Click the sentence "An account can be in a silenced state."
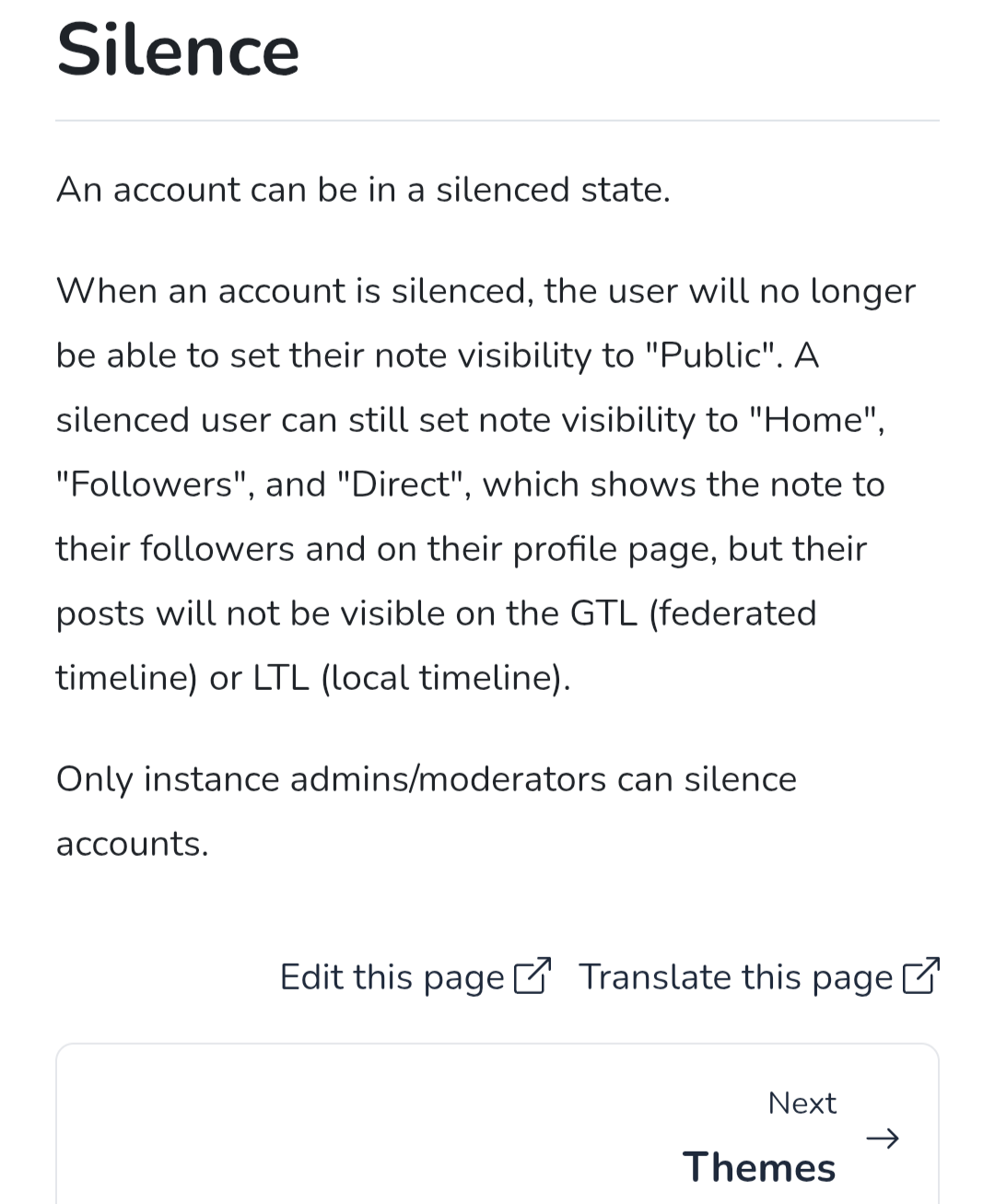The width and height of the screenshot is (995, 1204). tap(363, 190)
